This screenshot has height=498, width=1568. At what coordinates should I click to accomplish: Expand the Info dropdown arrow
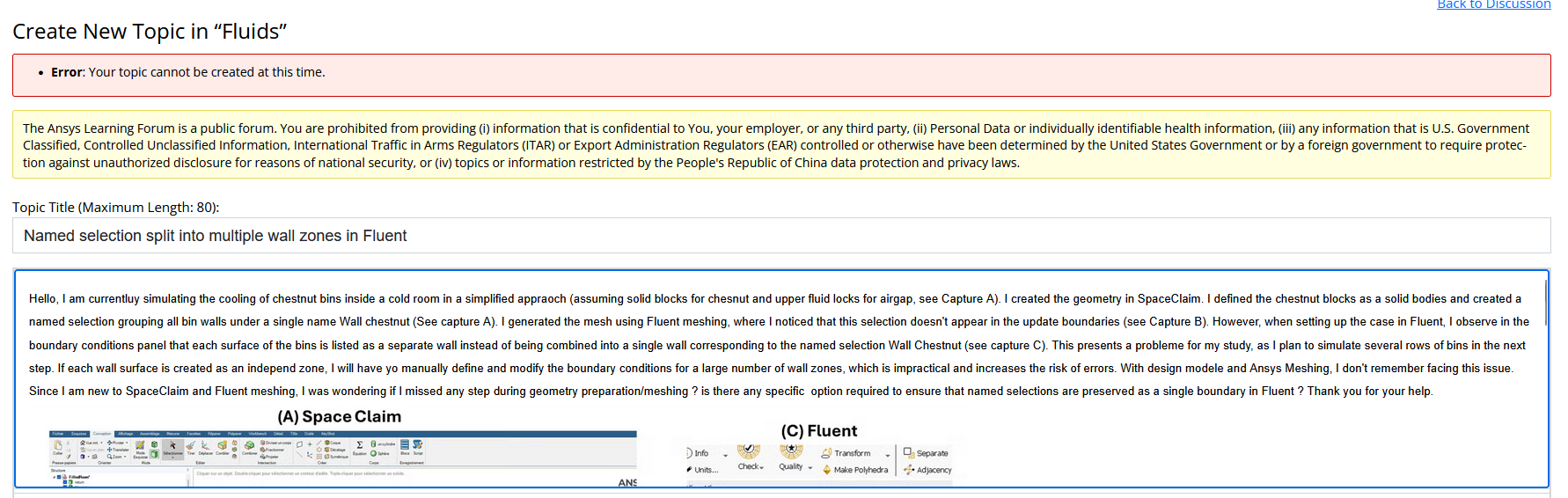[x=725, y=456]
